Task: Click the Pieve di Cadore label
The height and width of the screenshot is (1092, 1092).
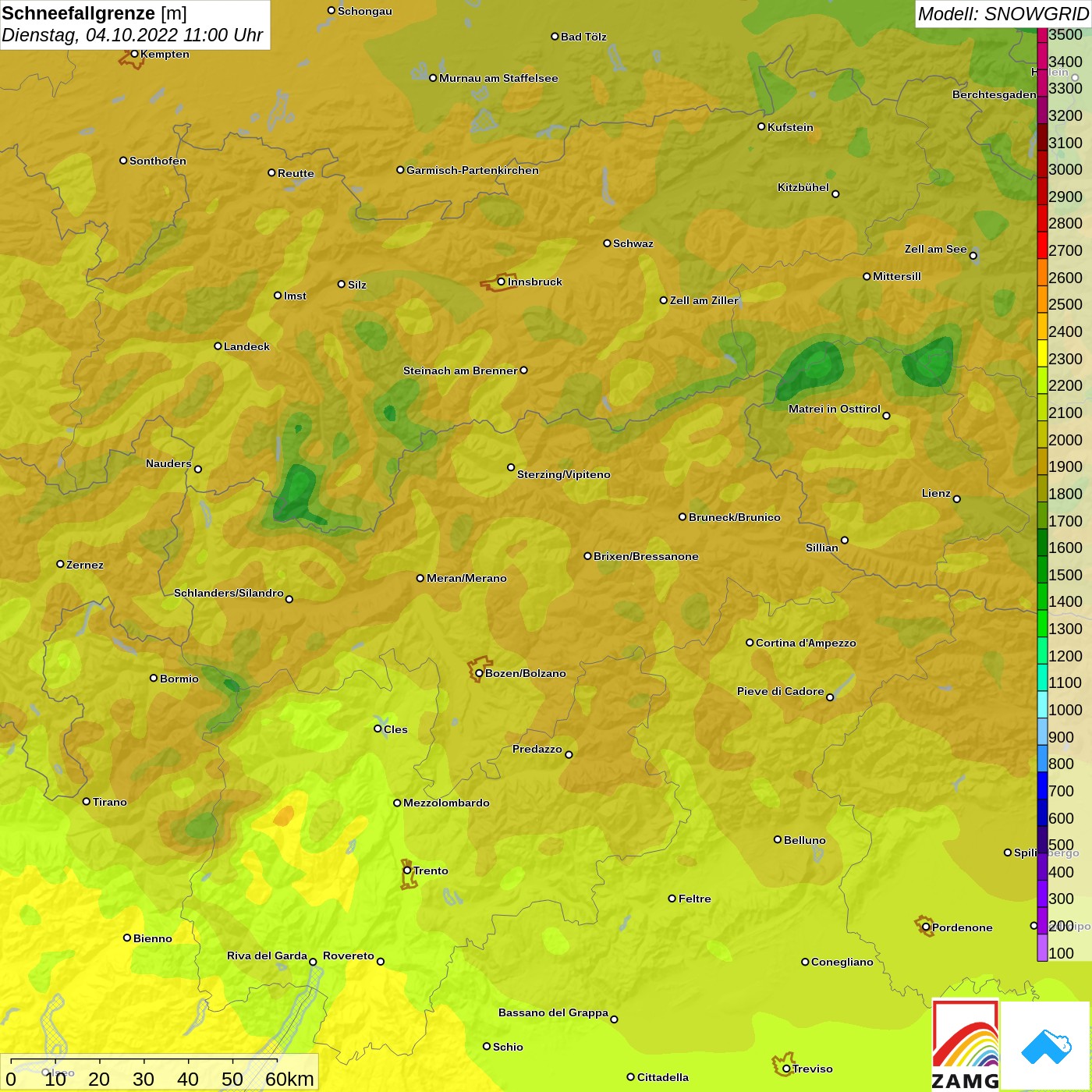Action: [x=781, y=691]
